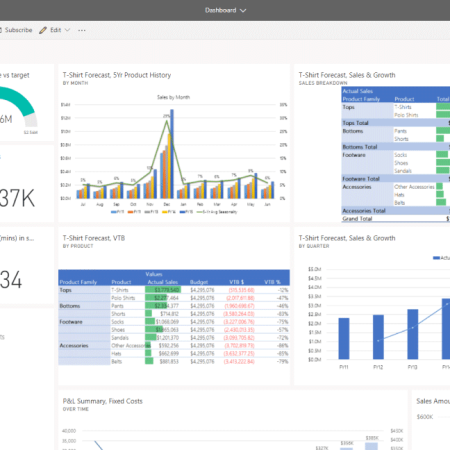Click the FY13 bar in the By Quarter chart
This screenshot has height=450, width=450.
click(413, 334)
